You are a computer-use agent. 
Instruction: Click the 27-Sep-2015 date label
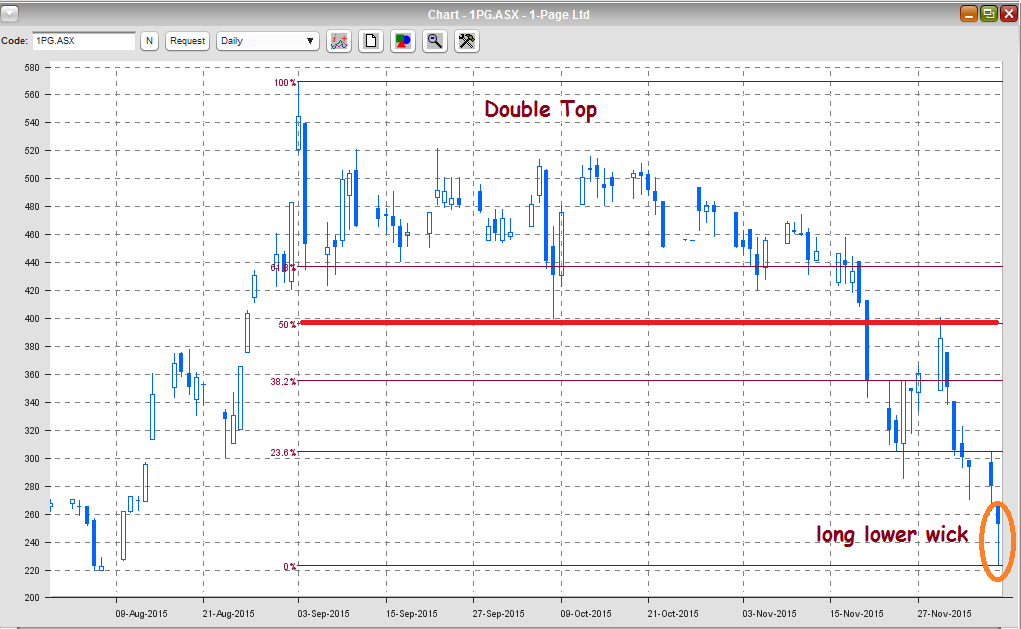(x=498, y=614)
